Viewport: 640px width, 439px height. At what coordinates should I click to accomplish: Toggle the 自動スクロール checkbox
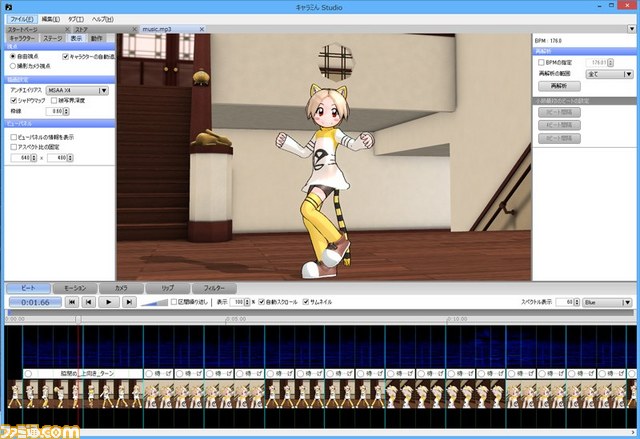pos(262,302)
